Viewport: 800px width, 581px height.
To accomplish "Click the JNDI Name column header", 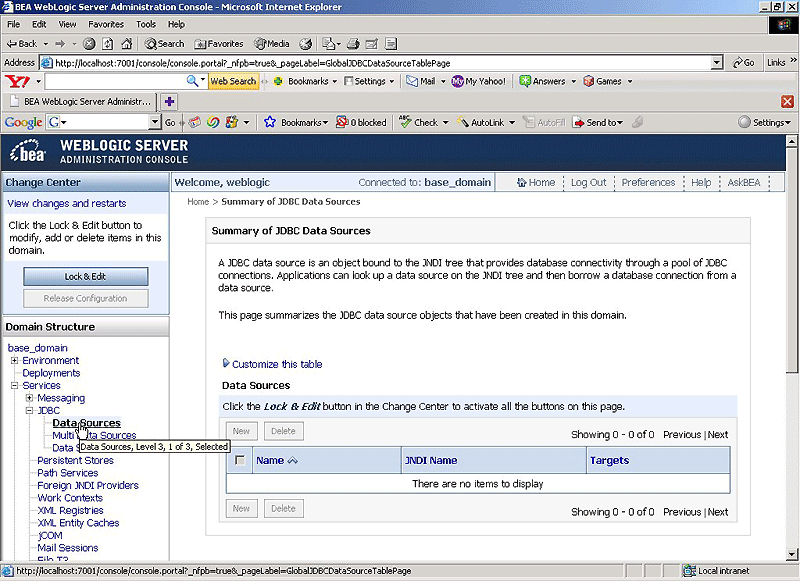I will (431, 461).
